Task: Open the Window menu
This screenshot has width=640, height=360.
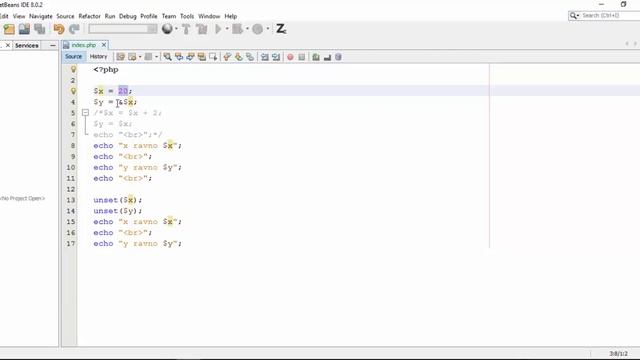Action: pyautogui.click(x=209, y=16)
